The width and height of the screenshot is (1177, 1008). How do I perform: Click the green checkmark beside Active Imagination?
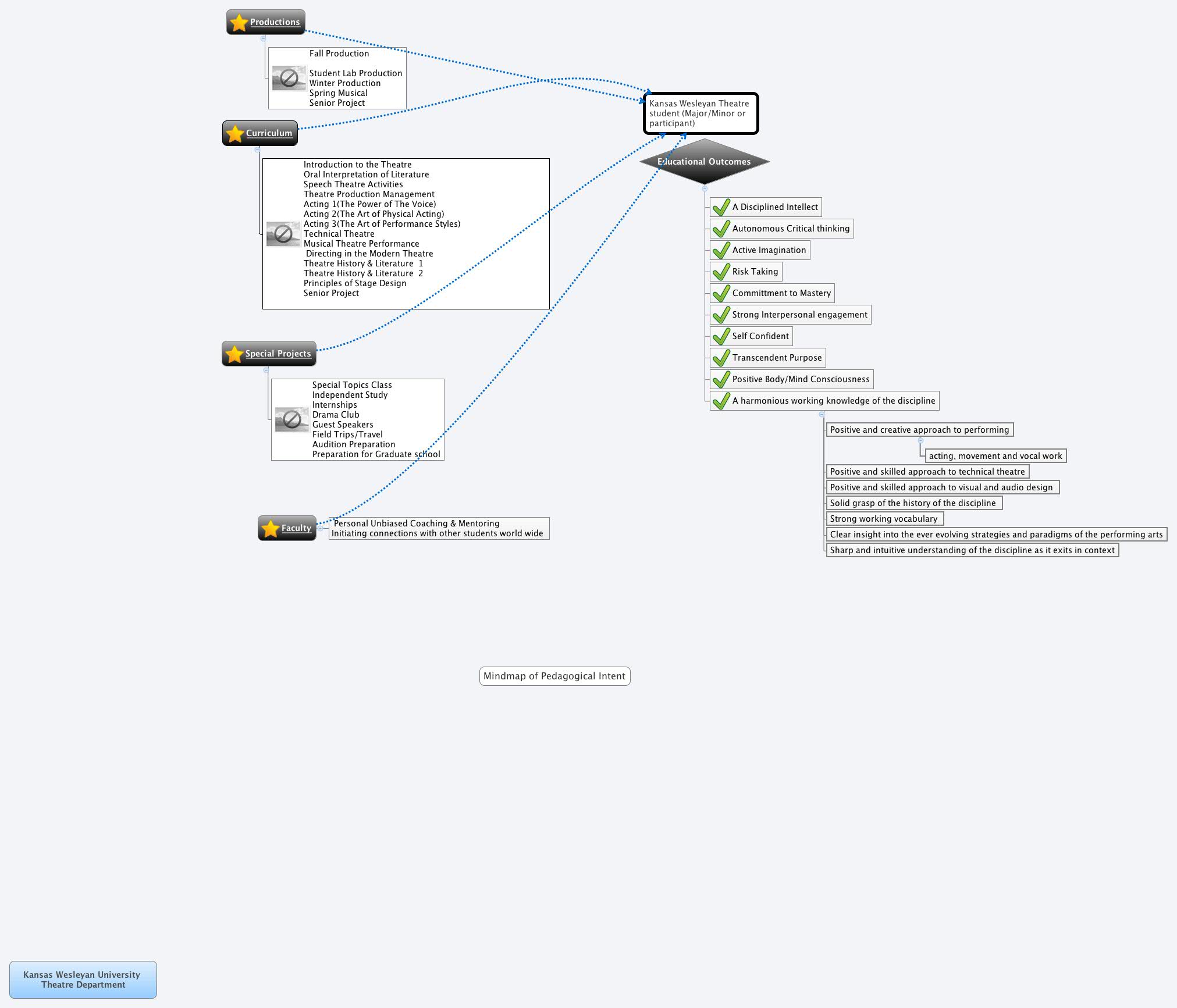[721, 250]
